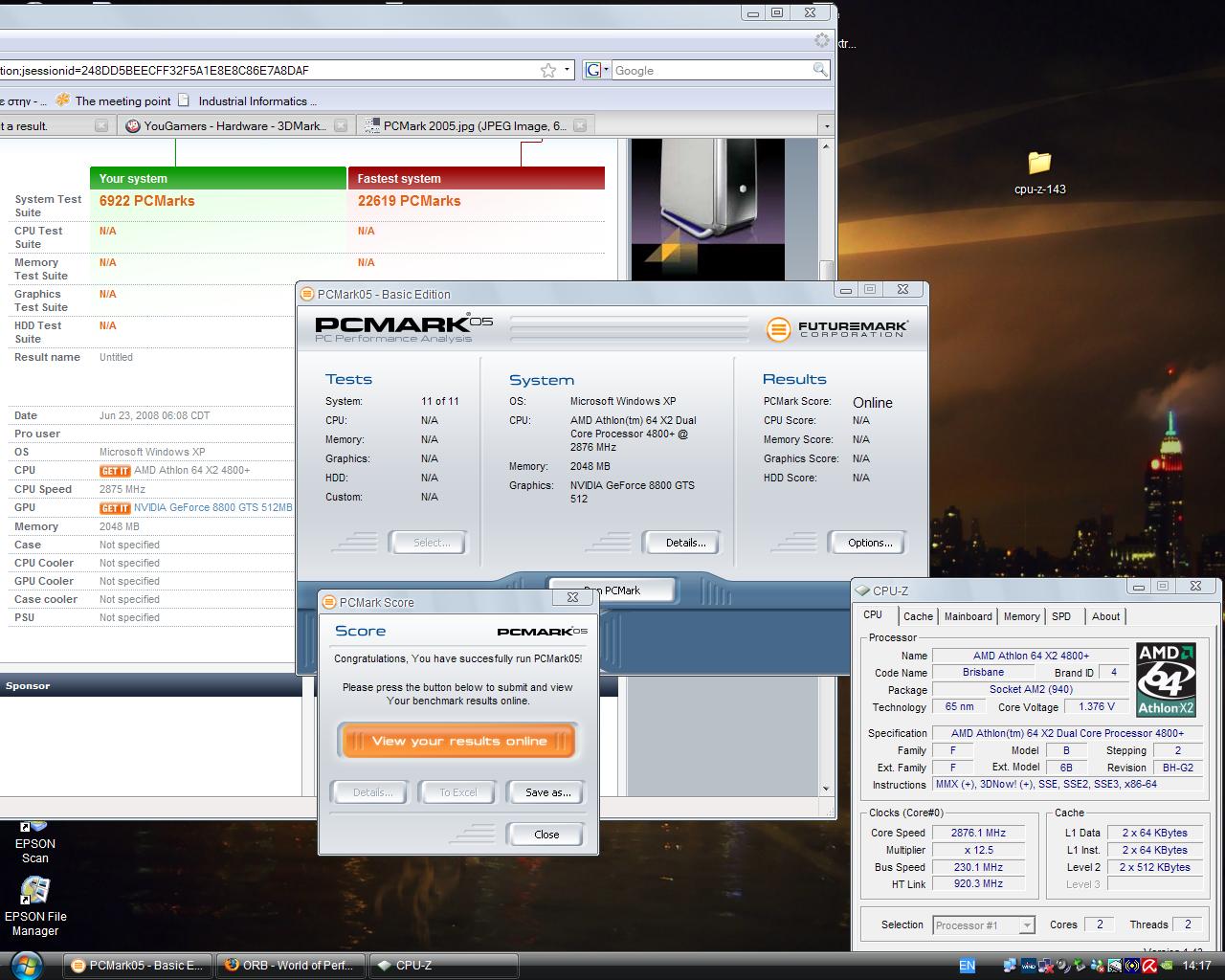Click the PCMark Score dialog title icon
The width and height of the screenshot is (1225, 980).
pos(329,602)
